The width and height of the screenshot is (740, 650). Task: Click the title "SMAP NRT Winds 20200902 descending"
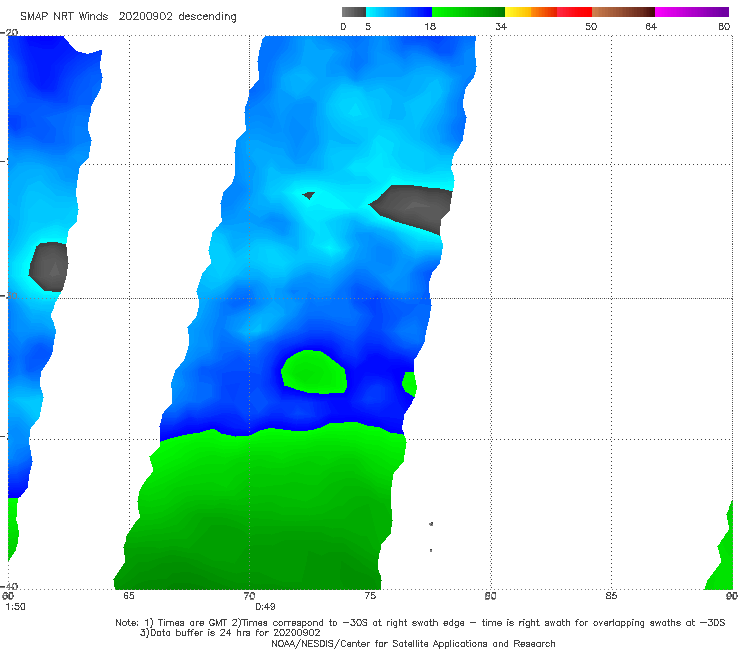point(128,16)
